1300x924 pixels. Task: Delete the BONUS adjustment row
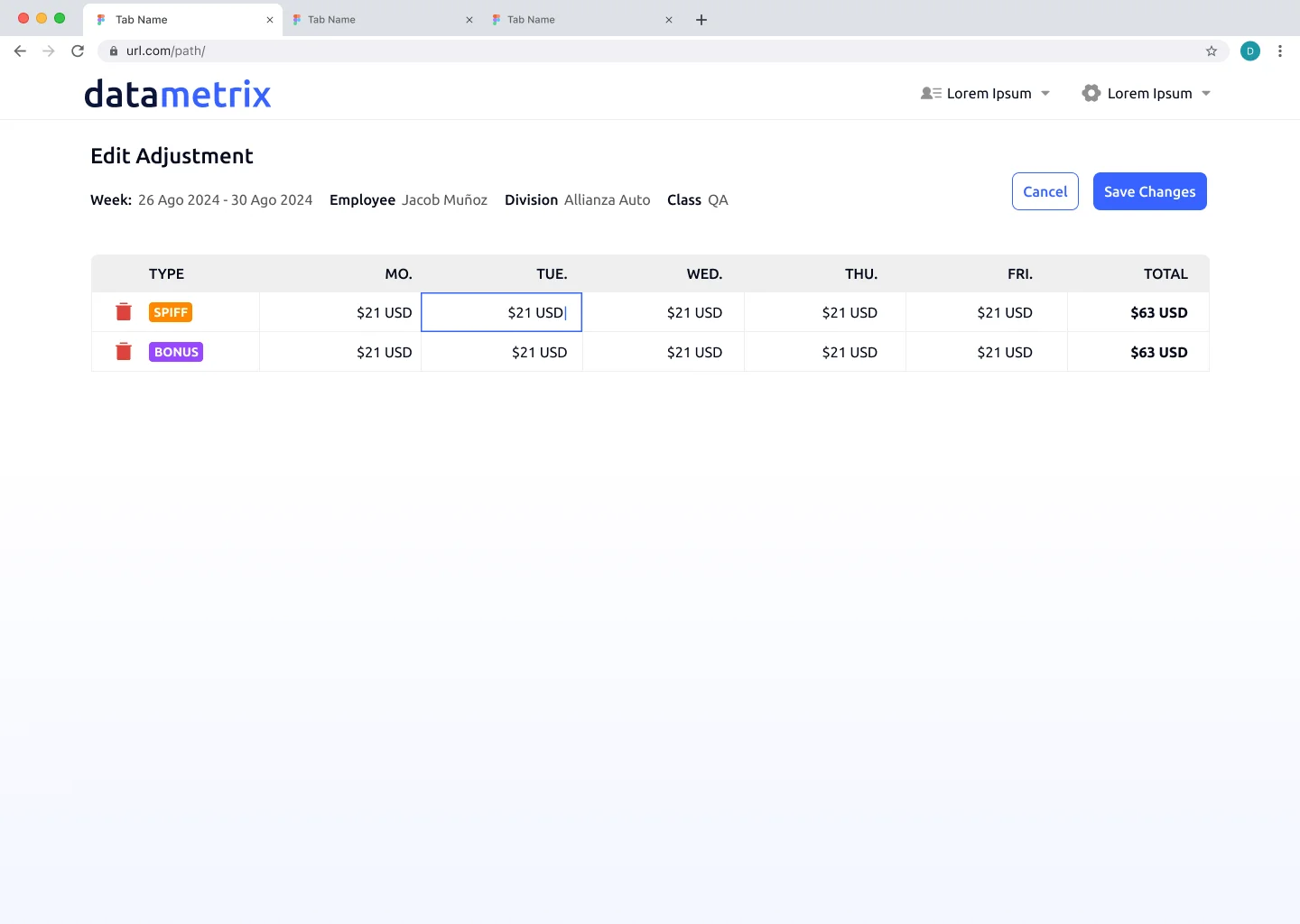click(x=124, y=352)
